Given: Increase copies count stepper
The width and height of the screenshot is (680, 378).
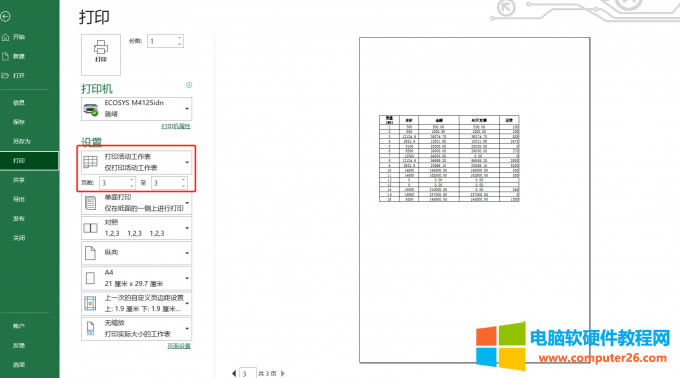Looking at the screenshot, I should [x=180, y=38].
